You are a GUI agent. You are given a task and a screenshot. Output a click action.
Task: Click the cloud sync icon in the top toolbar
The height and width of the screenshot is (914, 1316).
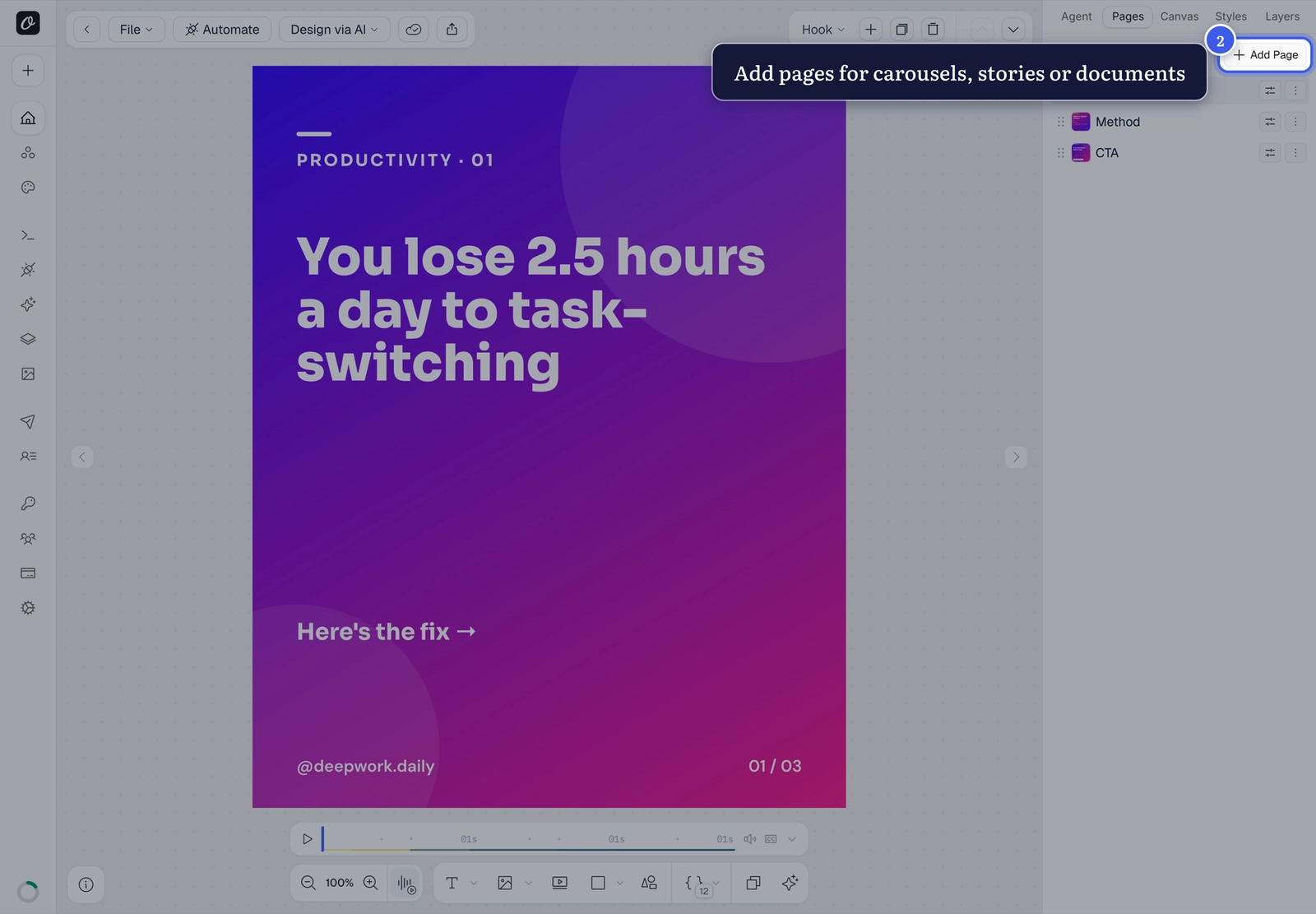pos(414,30)
